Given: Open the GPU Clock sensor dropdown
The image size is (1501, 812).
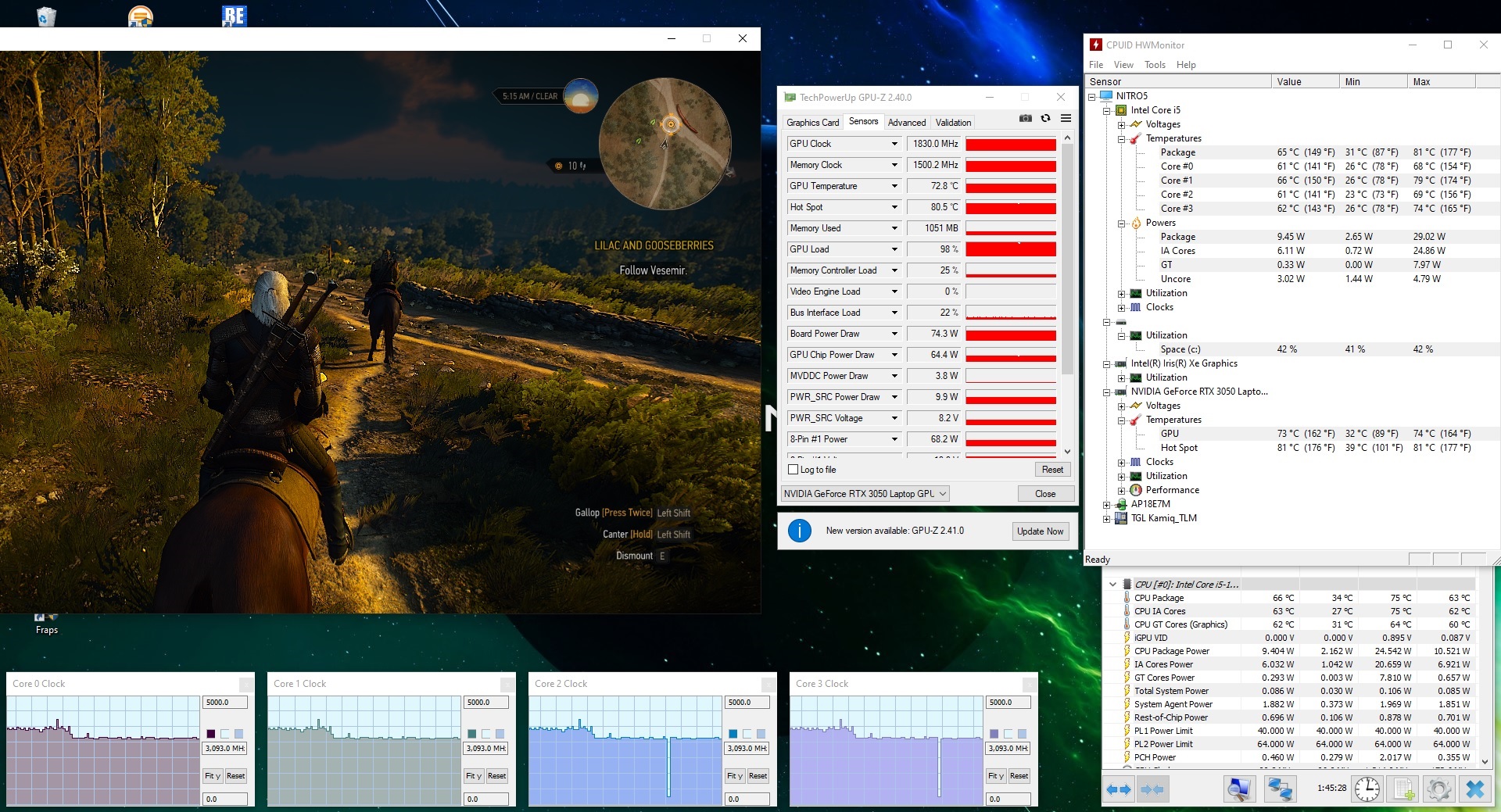Looking at the screenshot, I should pyautogui.click(x=894, y=144).
